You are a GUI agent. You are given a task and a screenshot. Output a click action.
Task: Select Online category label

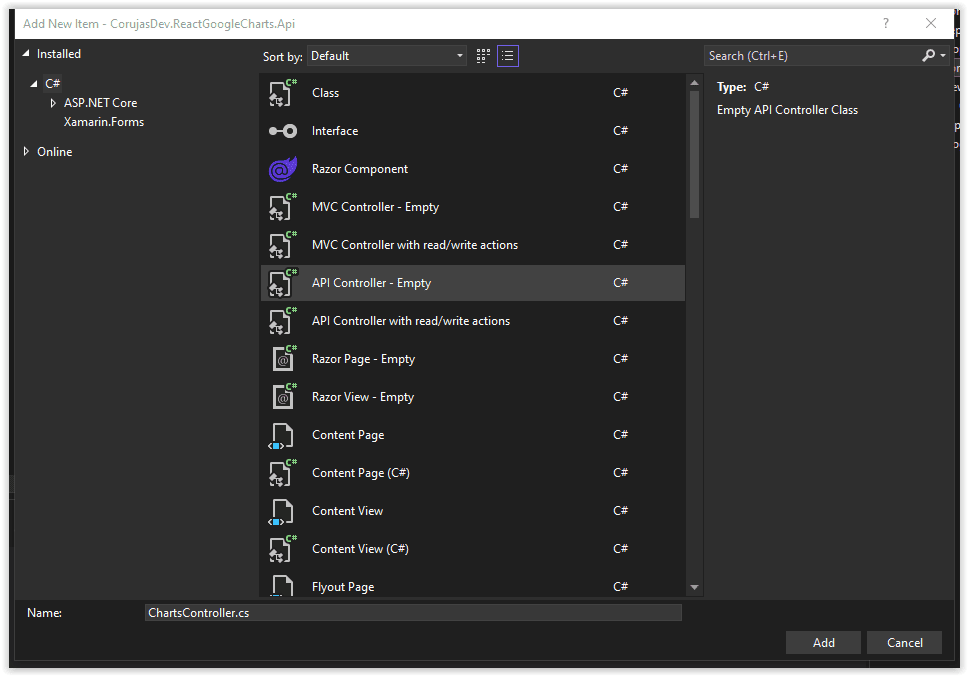[54, 152]
